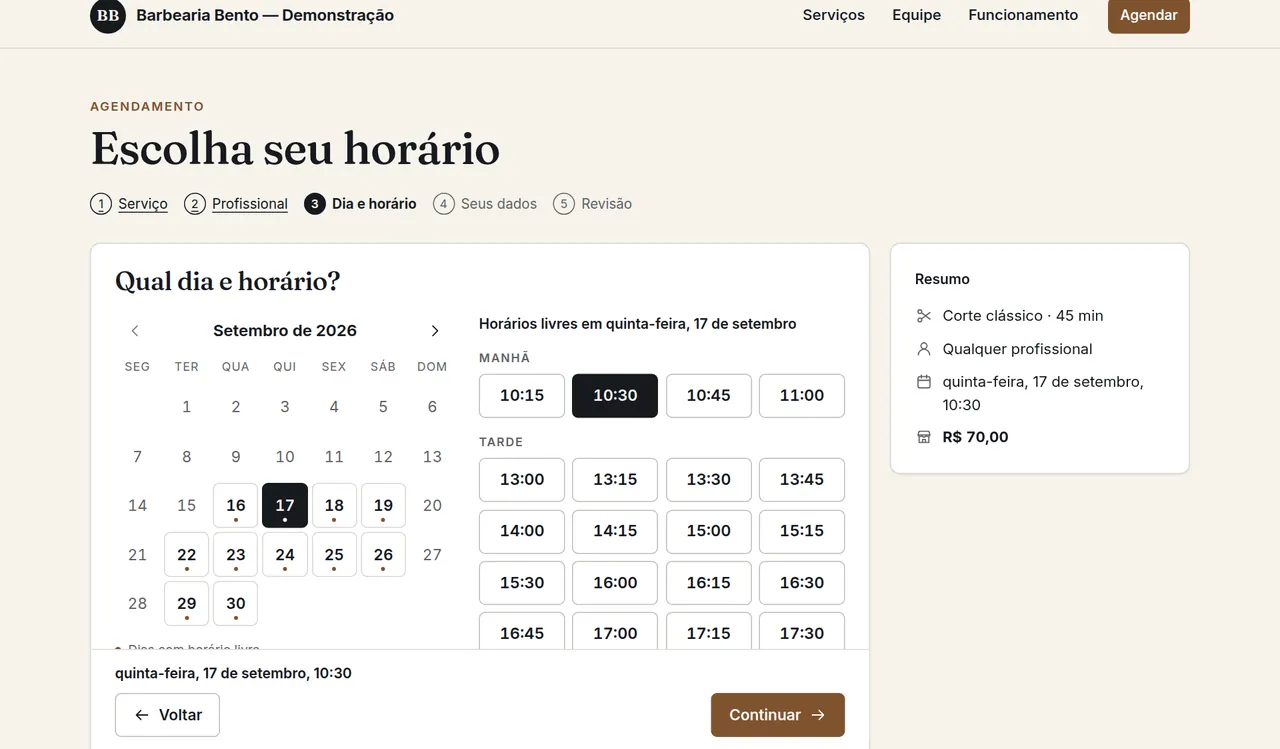Click the Agendar button in header
The image size is (1280, 749).
pos(1149,15)
